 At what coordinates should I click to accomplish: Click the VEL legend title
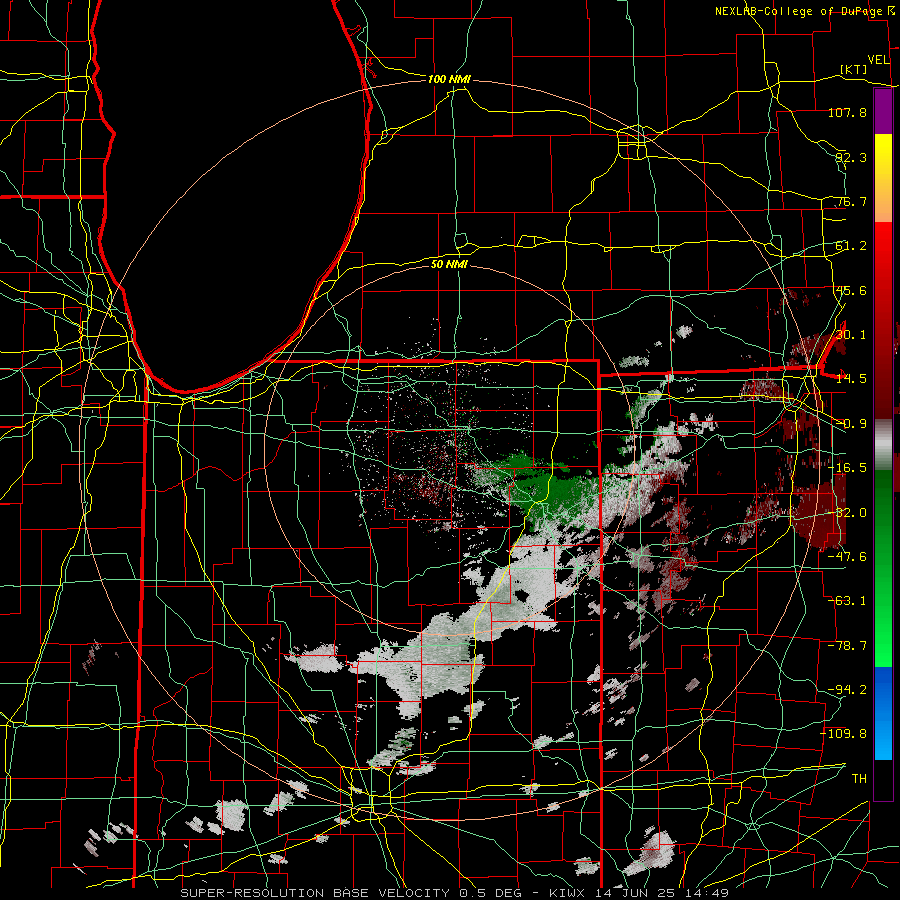[x=878, y=60]
